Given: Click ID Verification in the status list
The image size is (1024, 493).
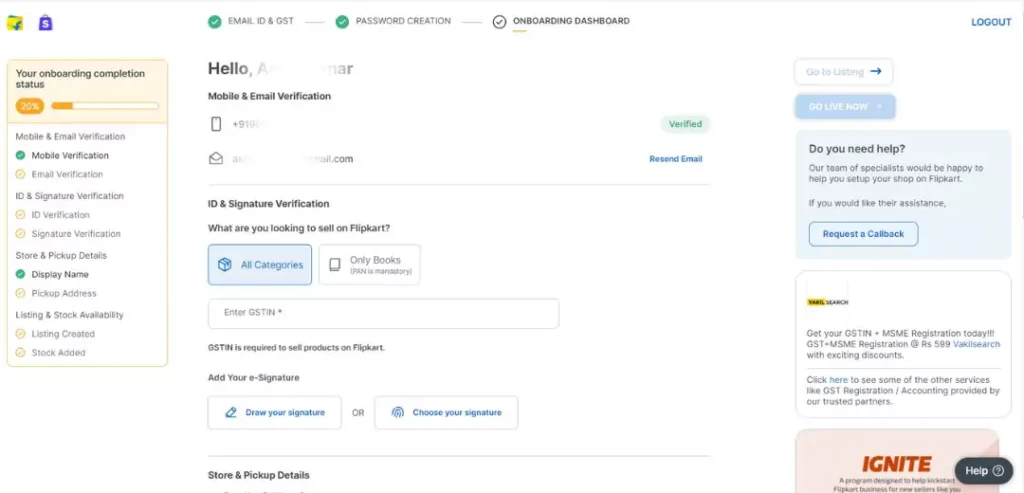Looking at the screenshot, I should [61, 215].
